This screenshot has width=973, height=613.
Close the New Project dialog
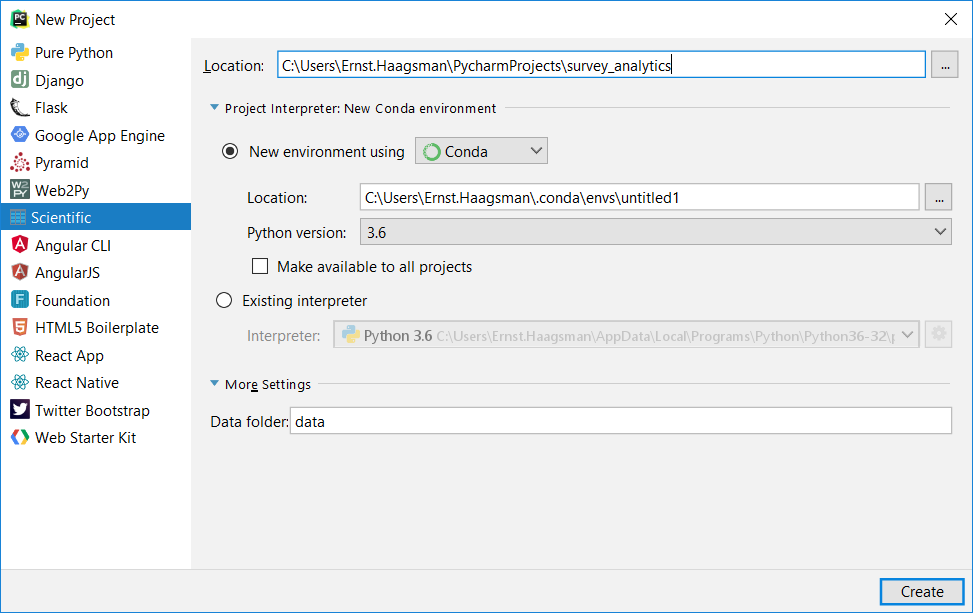(x=950, y=19)
